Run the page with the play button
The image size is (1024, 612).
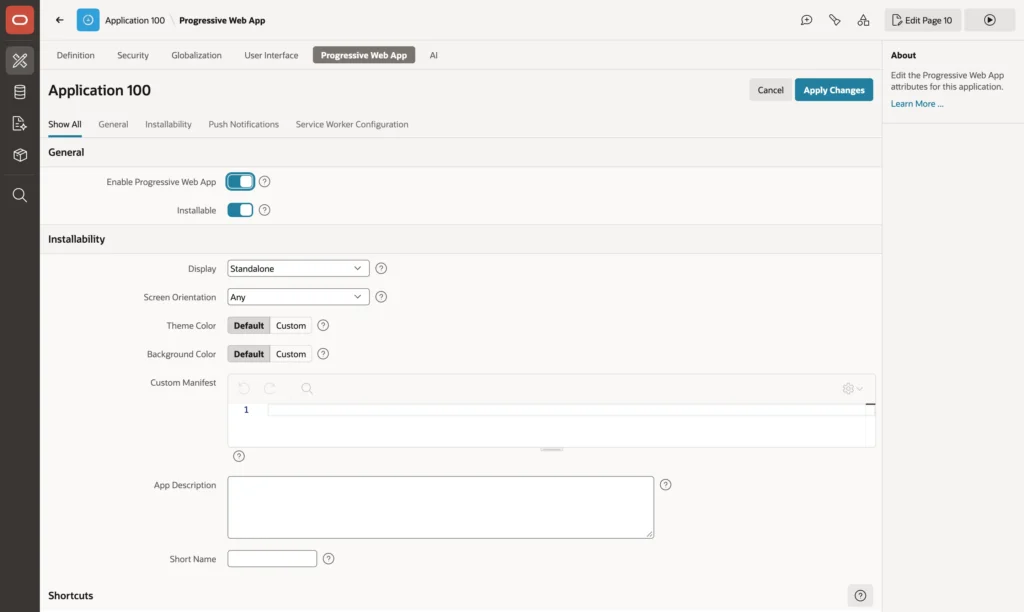[x=990, y=20]
